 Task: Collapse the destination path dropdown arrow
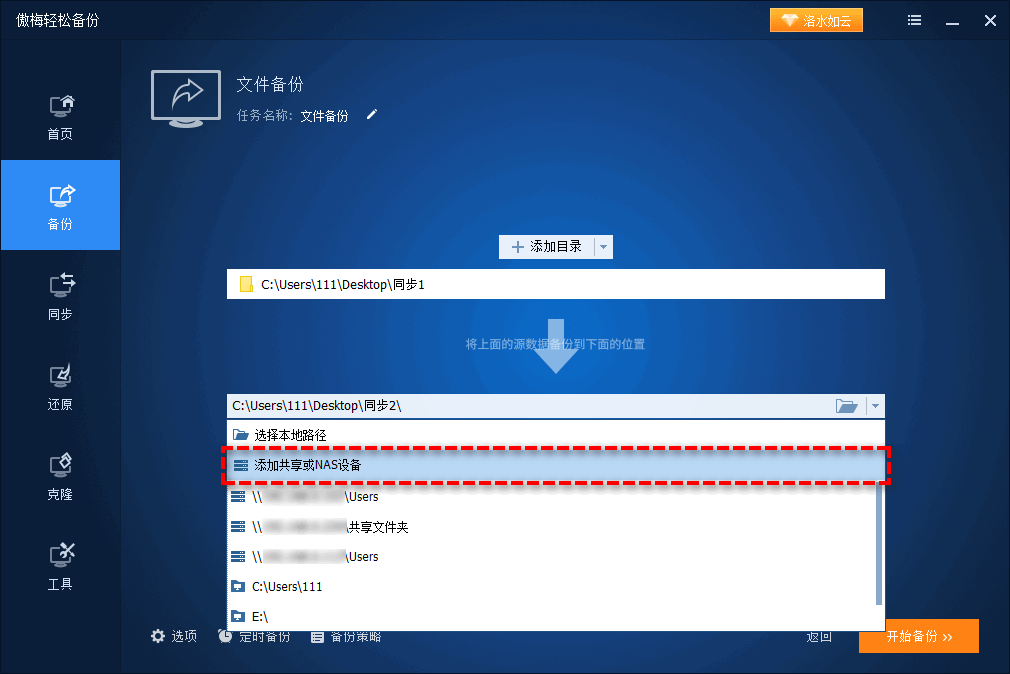coord(875,406)
